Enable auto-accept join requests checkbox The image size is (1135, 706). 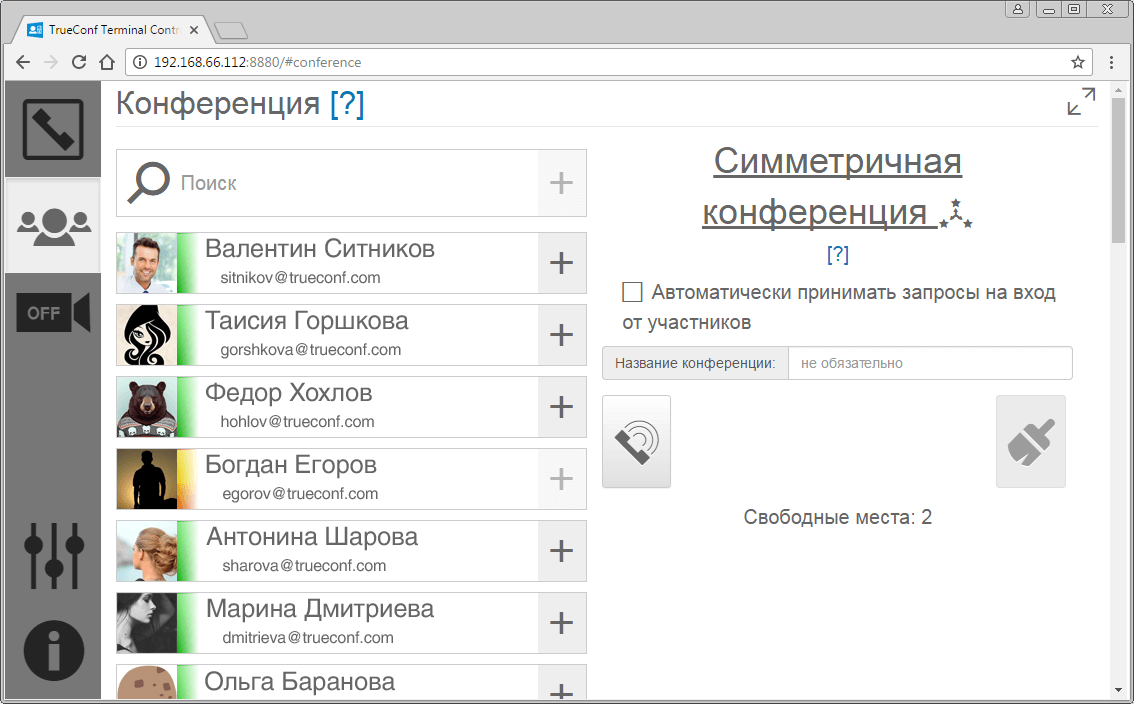click(x=632, y=292)
